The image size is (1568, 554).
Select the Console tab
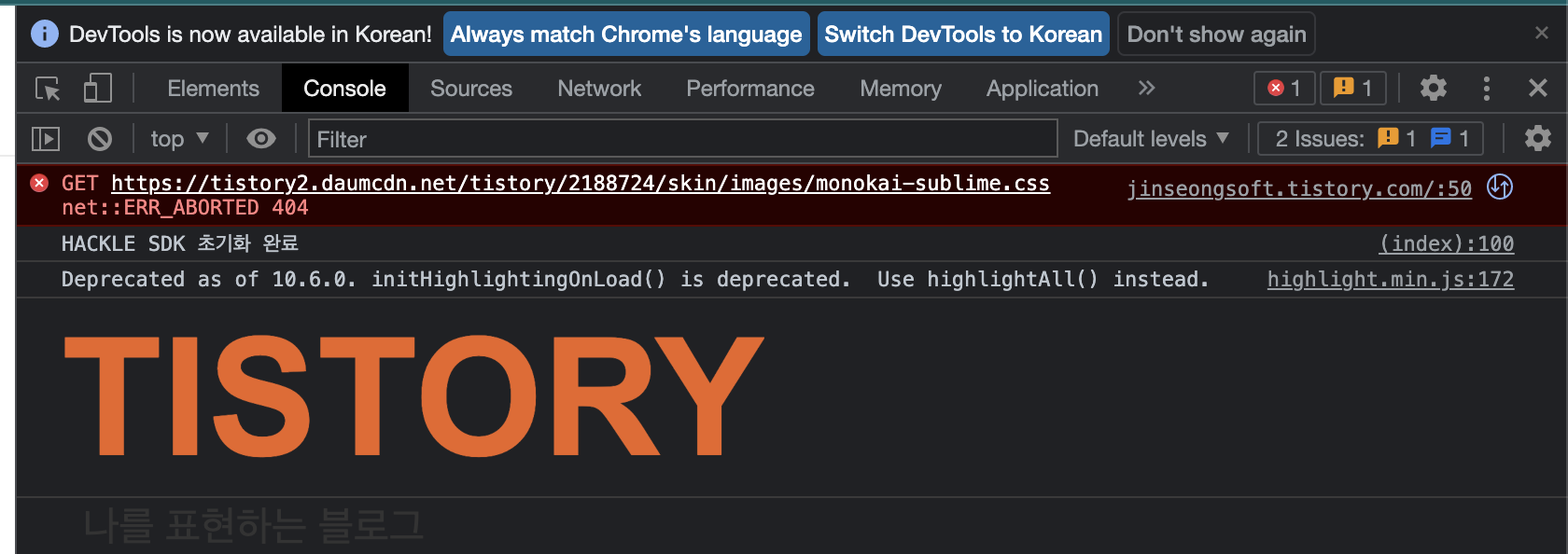coord(344,89)
